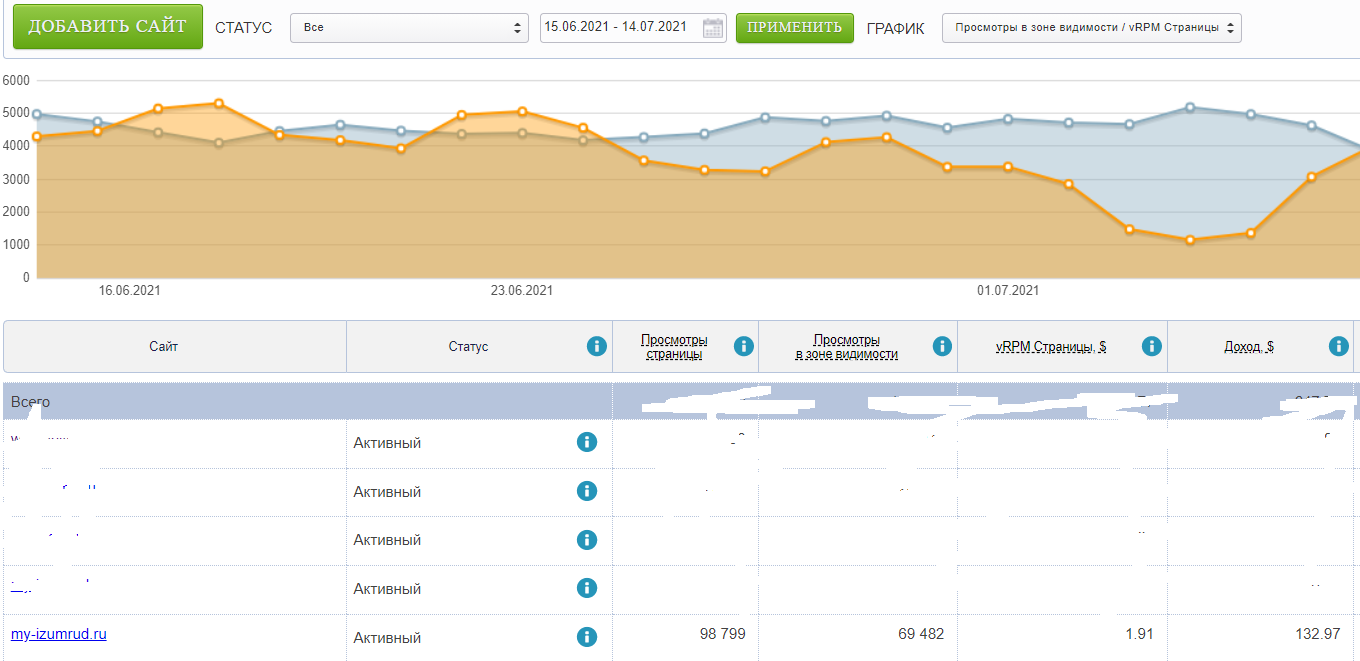This screenshot has width=1360, height=661.
Task: Click status info icon in my-izumrud.ru row
Action: coord(587,637)
